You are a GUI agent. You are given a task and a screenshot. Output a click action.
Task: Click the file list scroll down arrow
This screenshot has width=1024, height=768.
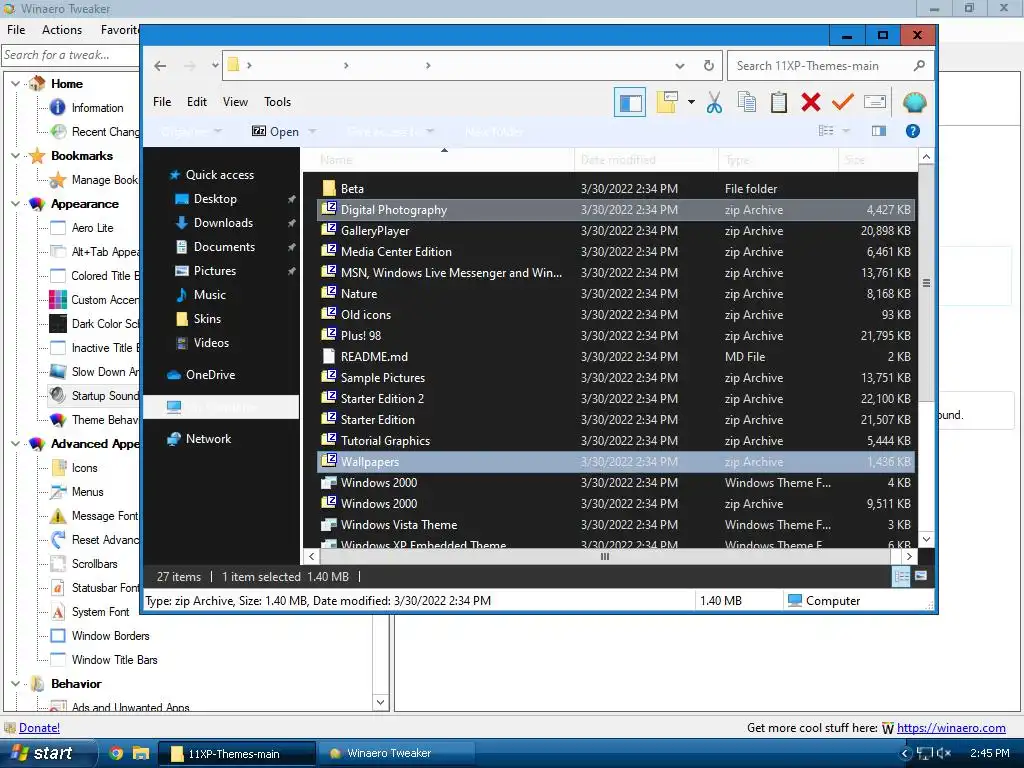tap(926, 539)
